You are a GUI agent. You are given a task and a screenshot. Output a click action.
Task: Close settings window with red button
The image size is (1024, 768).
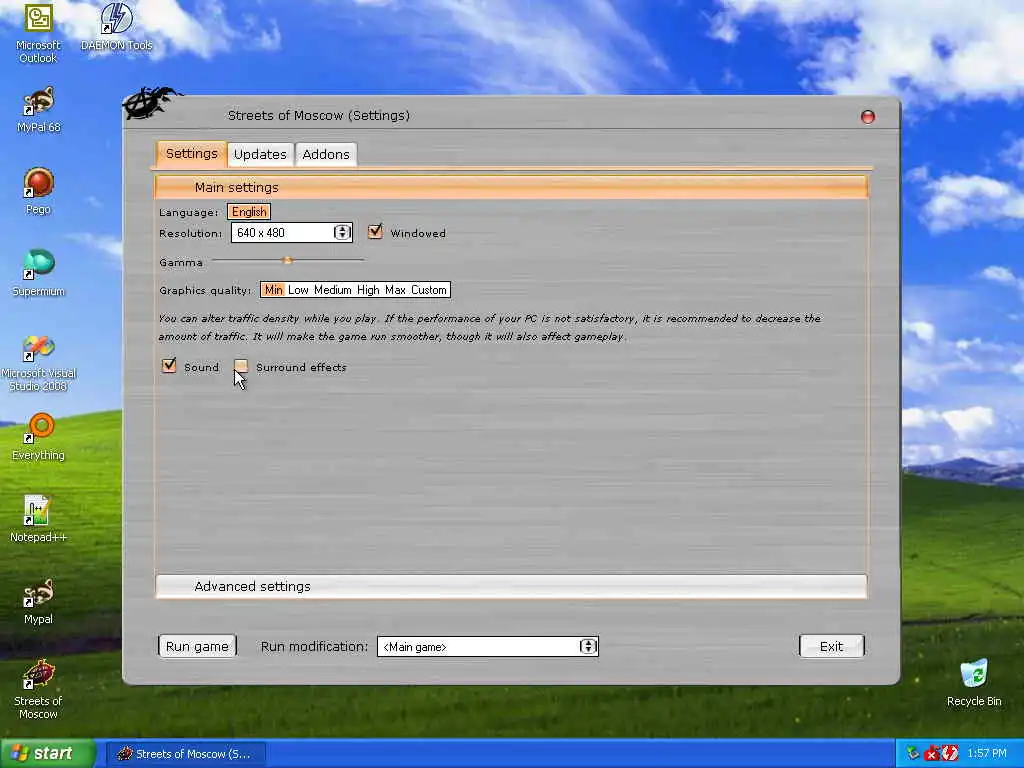coord(867,117)
